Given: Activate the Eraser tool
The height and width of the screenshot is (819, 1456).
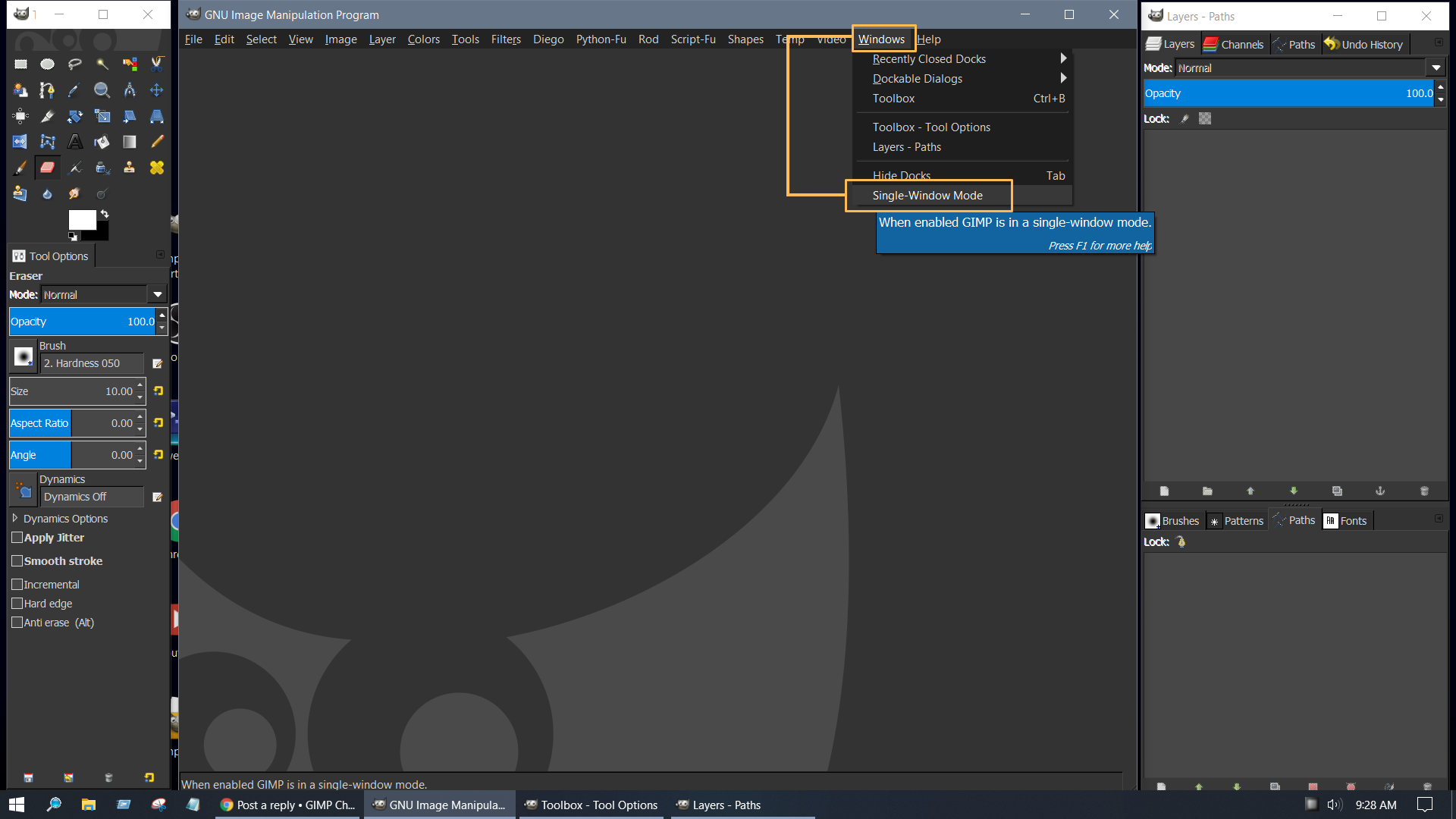Looking at the screenshot, I should pyautogui.click(x=48, y=168).
